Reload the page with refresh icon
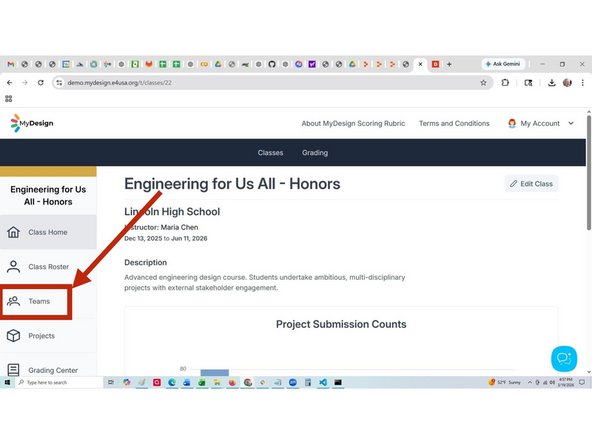This screenshot has height=444, width=592. pyautogui.click(x=41, y=83)
